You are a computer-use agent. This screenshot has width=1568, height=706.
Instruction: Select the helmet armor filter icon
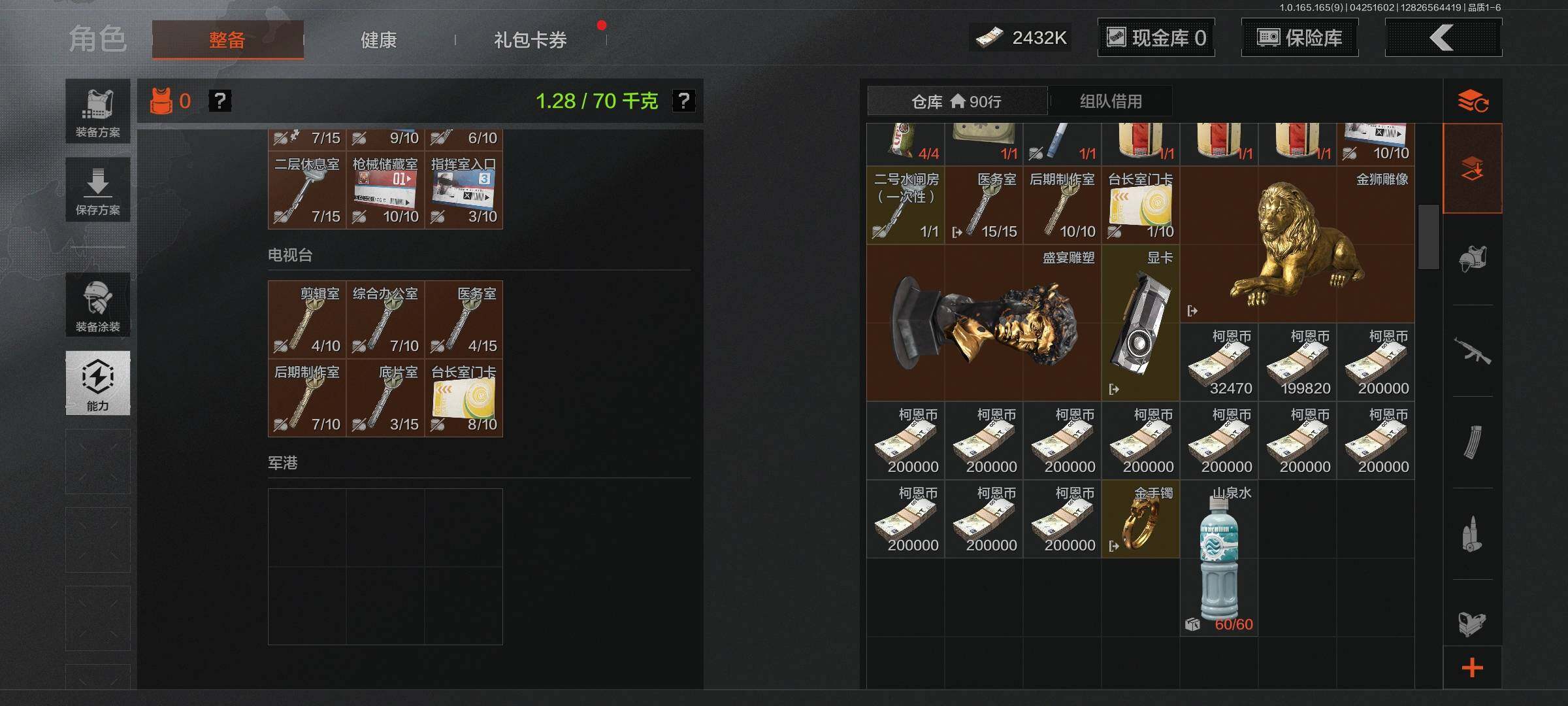[x=1473, y=259]
